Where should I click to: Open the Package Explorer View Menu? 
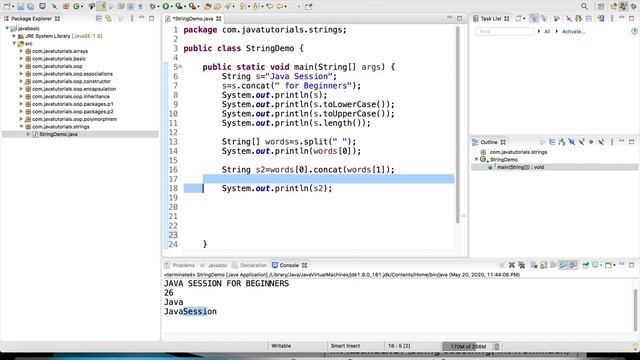point(131,18)
